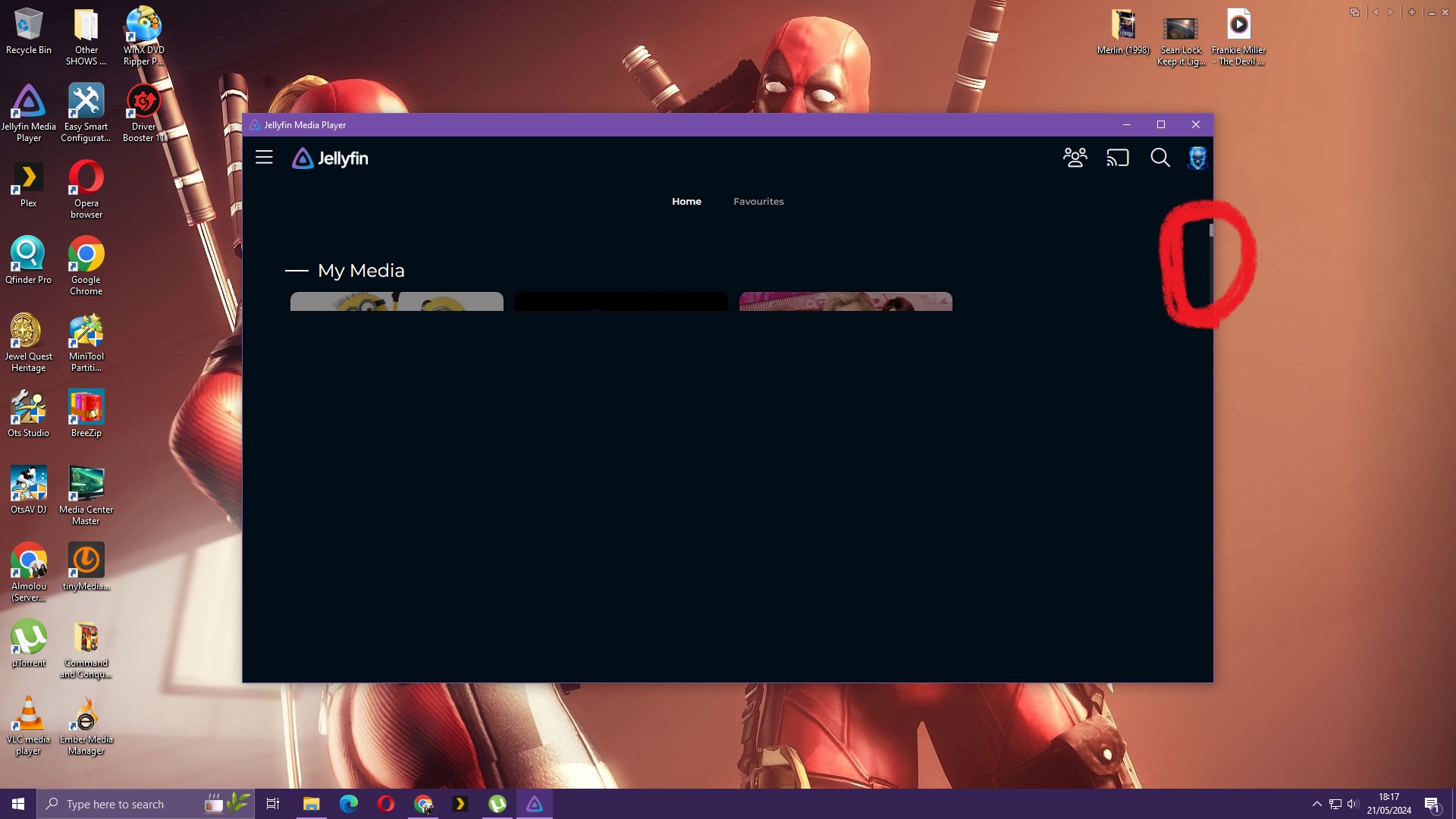Open the Windows notification center icon
The height and width of the screenshot is (819, 1456).
[1432, 805]
